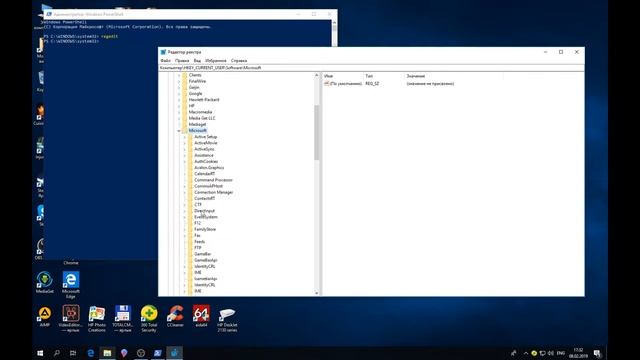Click the ENG language indicator in tray

(x=561, y=353)
